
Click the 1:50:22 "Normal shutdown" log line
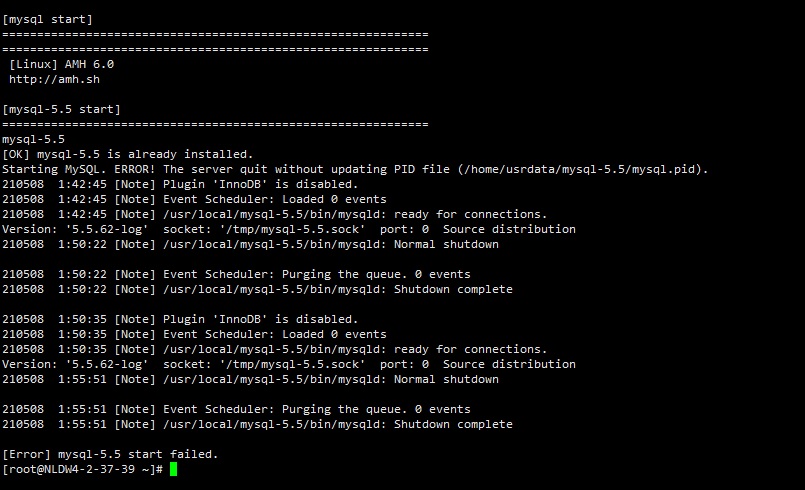(x=250, y=244)
